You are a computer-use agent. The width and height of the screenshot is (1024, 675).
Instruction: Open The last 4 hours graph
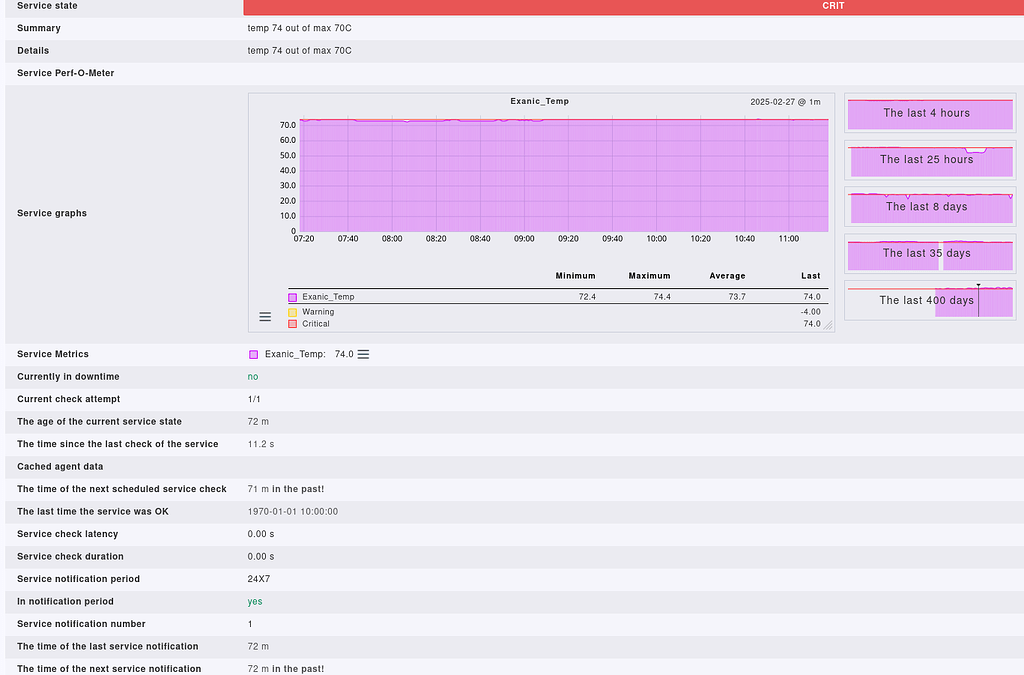(x=930, y=113)
